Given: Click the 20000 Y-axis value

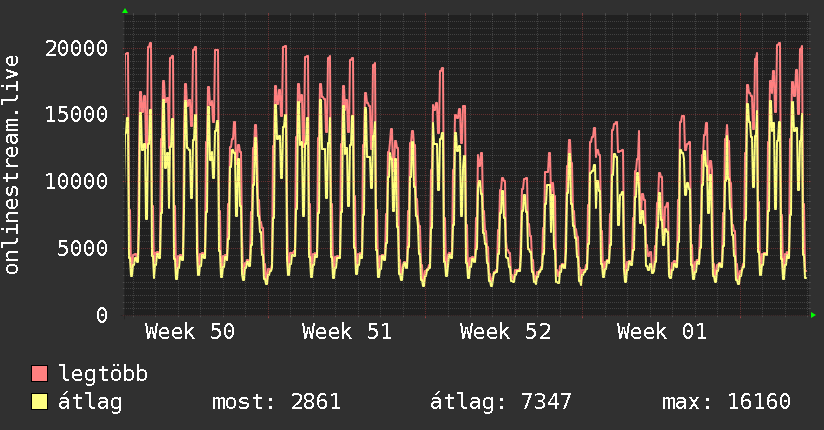Looking at the screenshot, I should [x=77, y=48].
